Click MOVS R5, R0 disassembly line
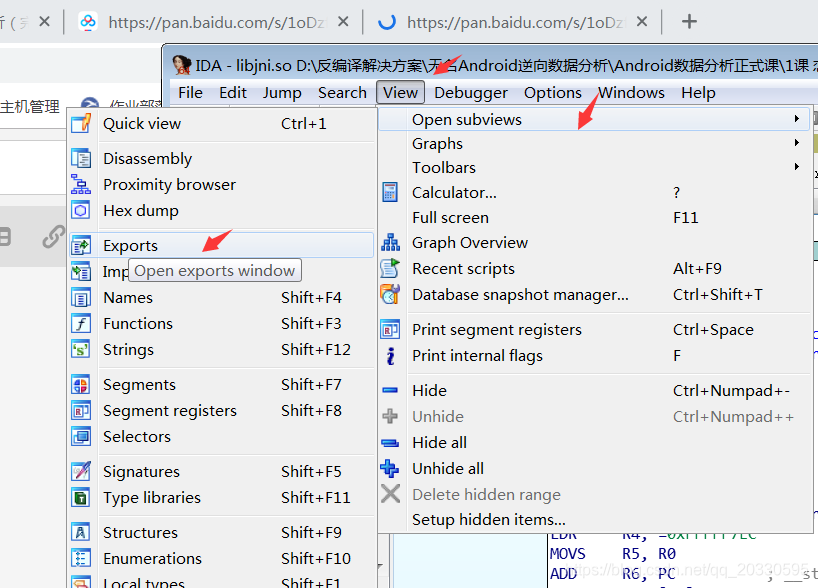The height and width of the screenshot is (588, 818). pos(613,554)
